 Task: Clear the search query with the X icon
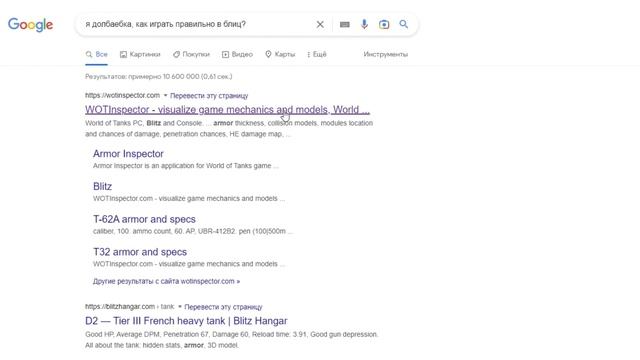pyautogui.click(x=320, y=24)
